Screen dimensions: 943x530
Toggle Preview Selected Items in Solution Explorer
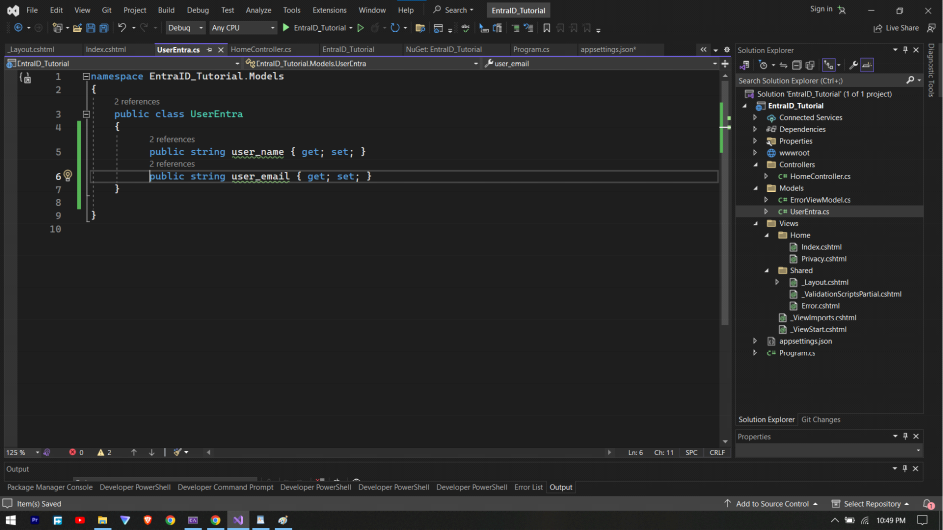[866, 65]
